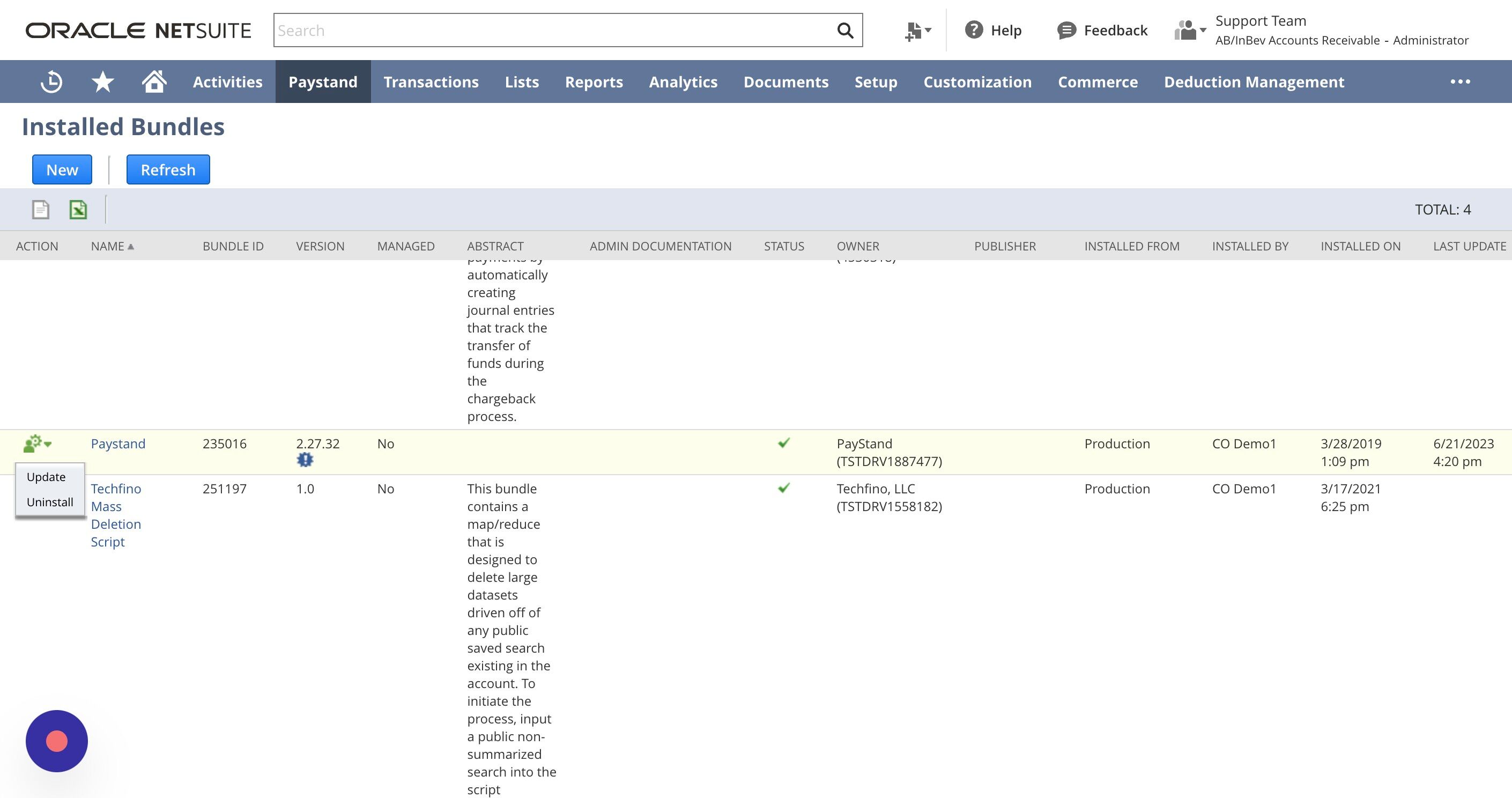
Task: Click the Help question mark icon
Action: pyautogui.click(x=974, y=30)
